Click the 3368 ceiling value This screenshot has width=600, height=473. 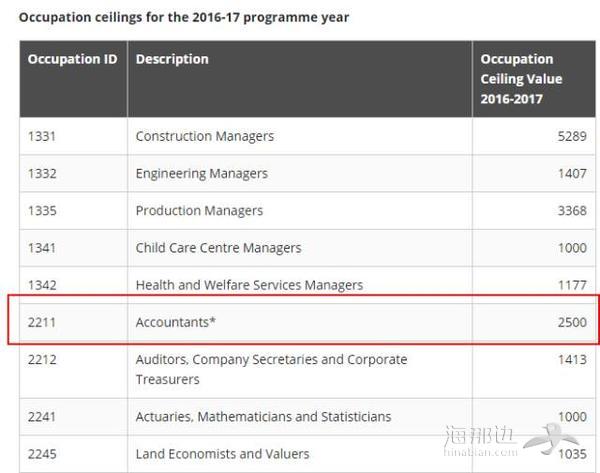(572, 210)
